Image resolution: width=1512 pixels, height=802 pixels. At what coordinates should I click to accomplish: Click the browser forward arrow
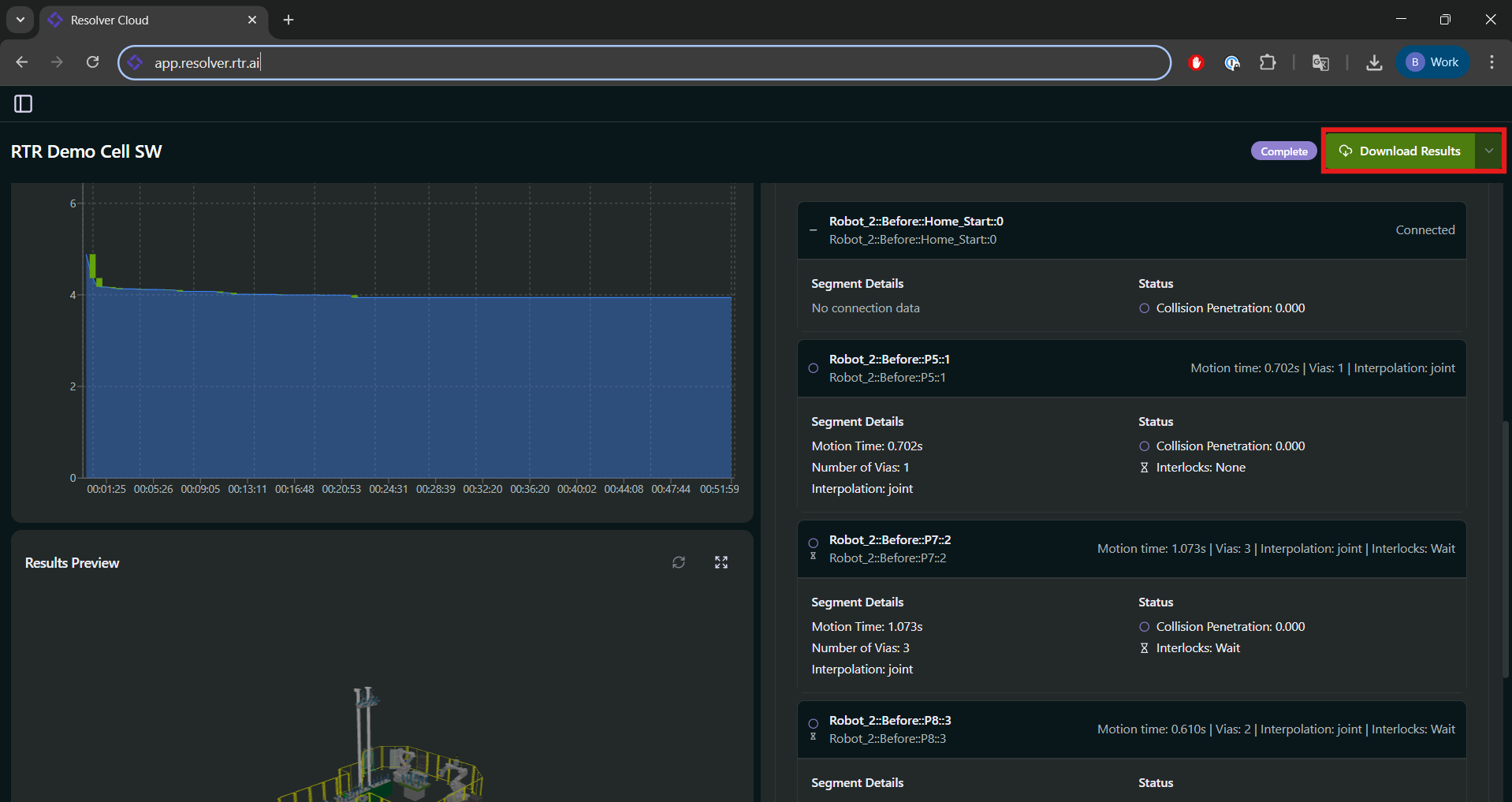pyautogui.click(x=57, y=62)
